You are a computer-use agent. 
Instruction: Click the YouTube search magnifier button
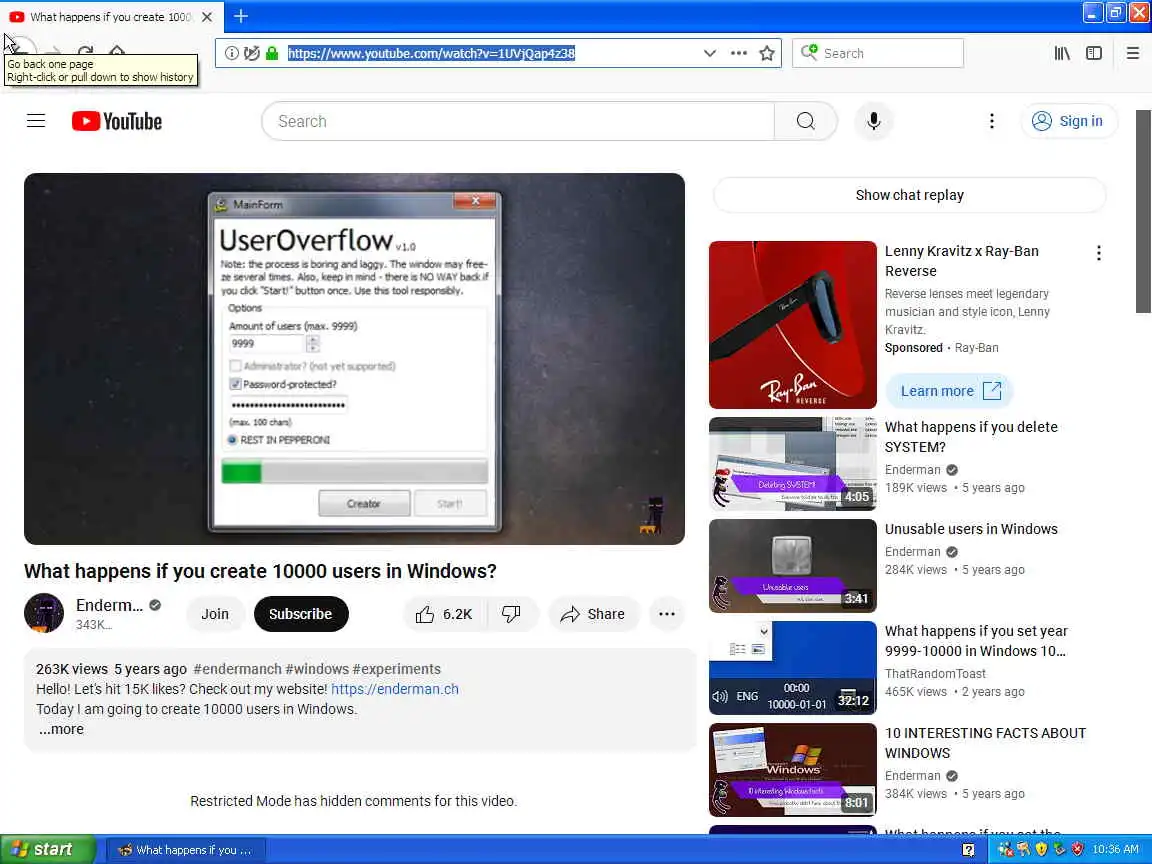point(806,121)
